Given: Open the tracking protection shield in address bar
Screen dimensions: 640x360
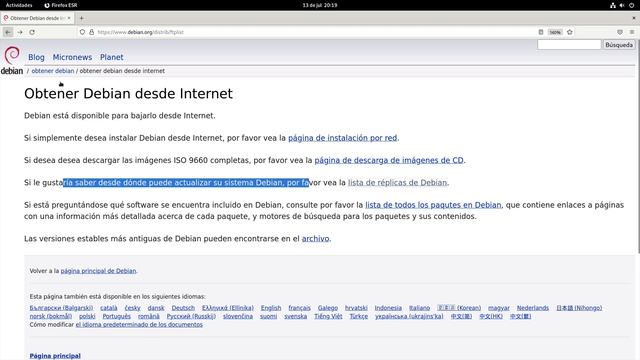Looking at the screenshot, I should click(x=82, y=32).
